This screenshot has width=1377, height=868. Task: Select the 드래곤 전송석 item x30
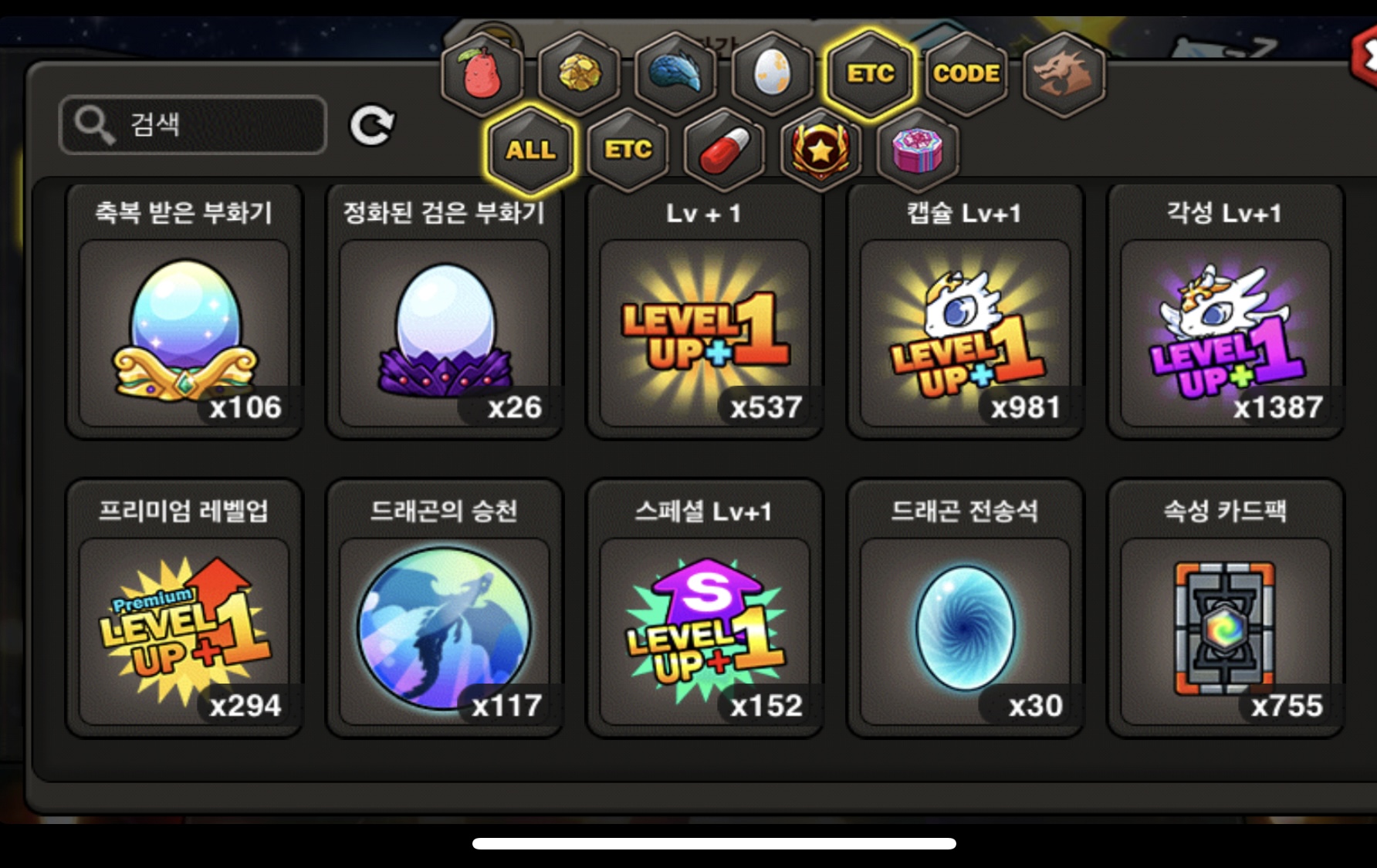[x=965, y=608]
